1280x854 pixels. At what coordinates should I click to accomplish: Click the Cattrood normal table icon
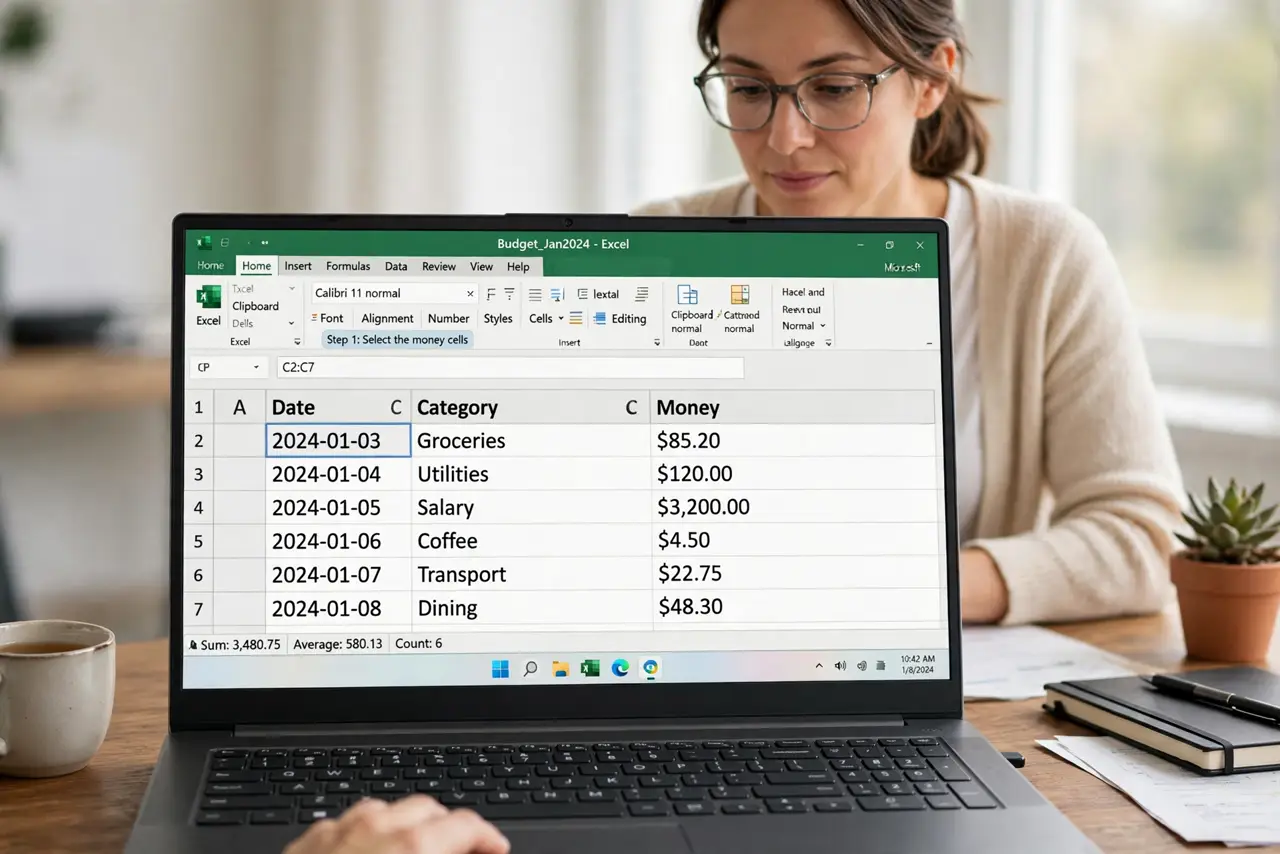pyautogui.click(x=740, y=294)
